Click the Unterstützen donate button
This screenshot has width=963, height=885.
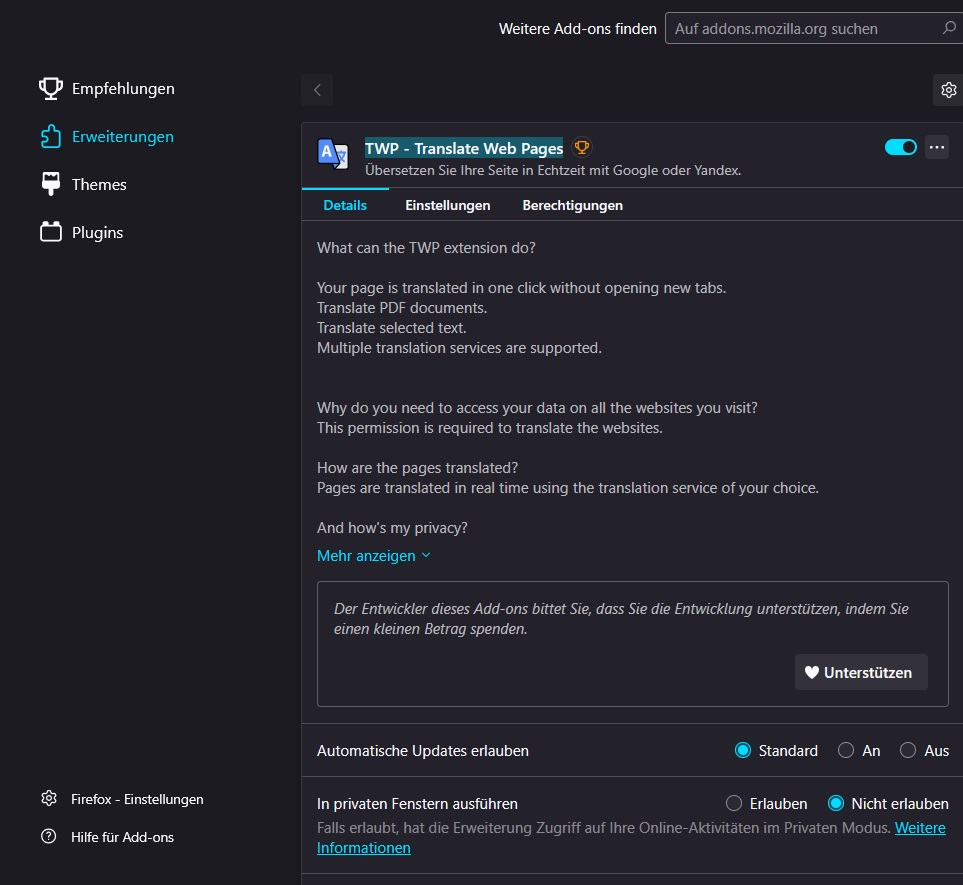point(860,672)
